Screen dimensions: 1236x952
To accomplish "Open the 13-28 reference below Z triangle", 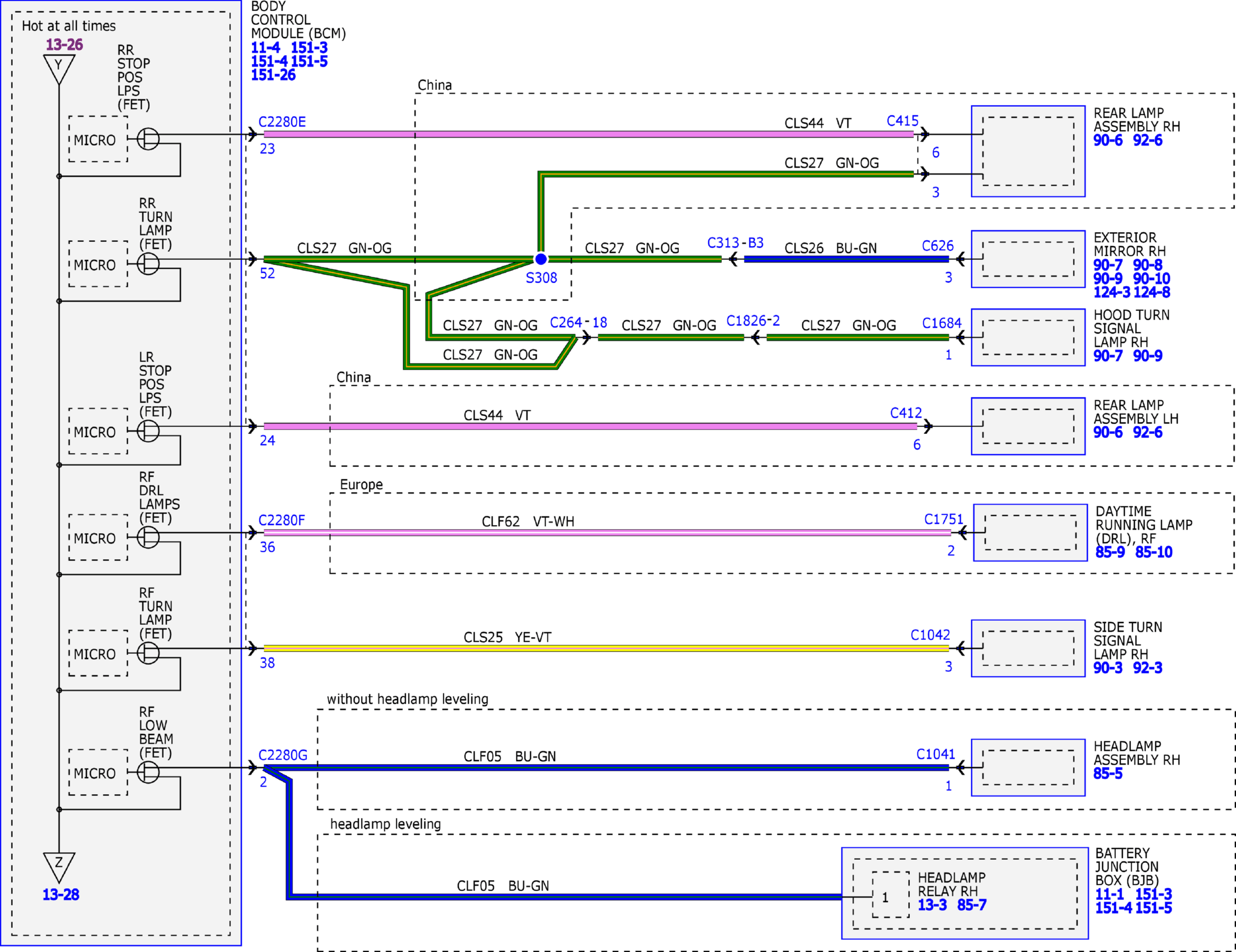I will pyautogui.click(x=61, y=895).
